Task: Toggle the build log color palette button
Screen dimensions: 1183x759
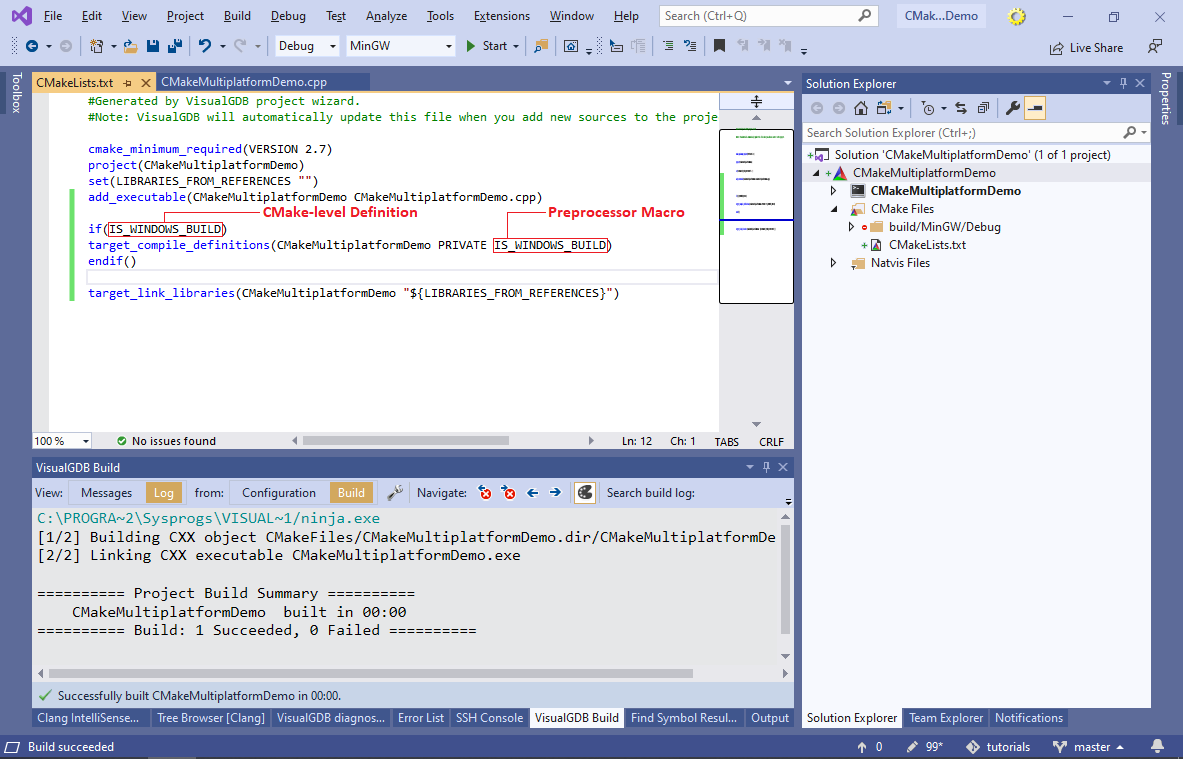Action: (x=585, y=492)
